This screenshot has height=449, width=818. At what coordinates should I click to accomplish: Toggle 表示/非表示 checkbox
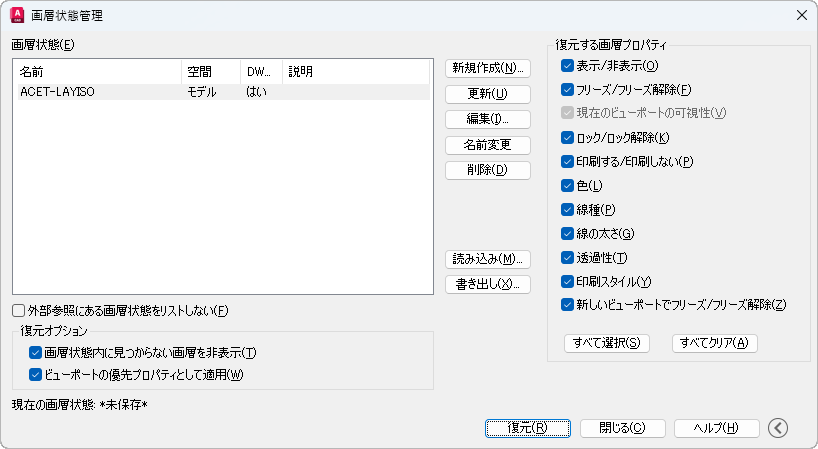[x=568, y=66]
